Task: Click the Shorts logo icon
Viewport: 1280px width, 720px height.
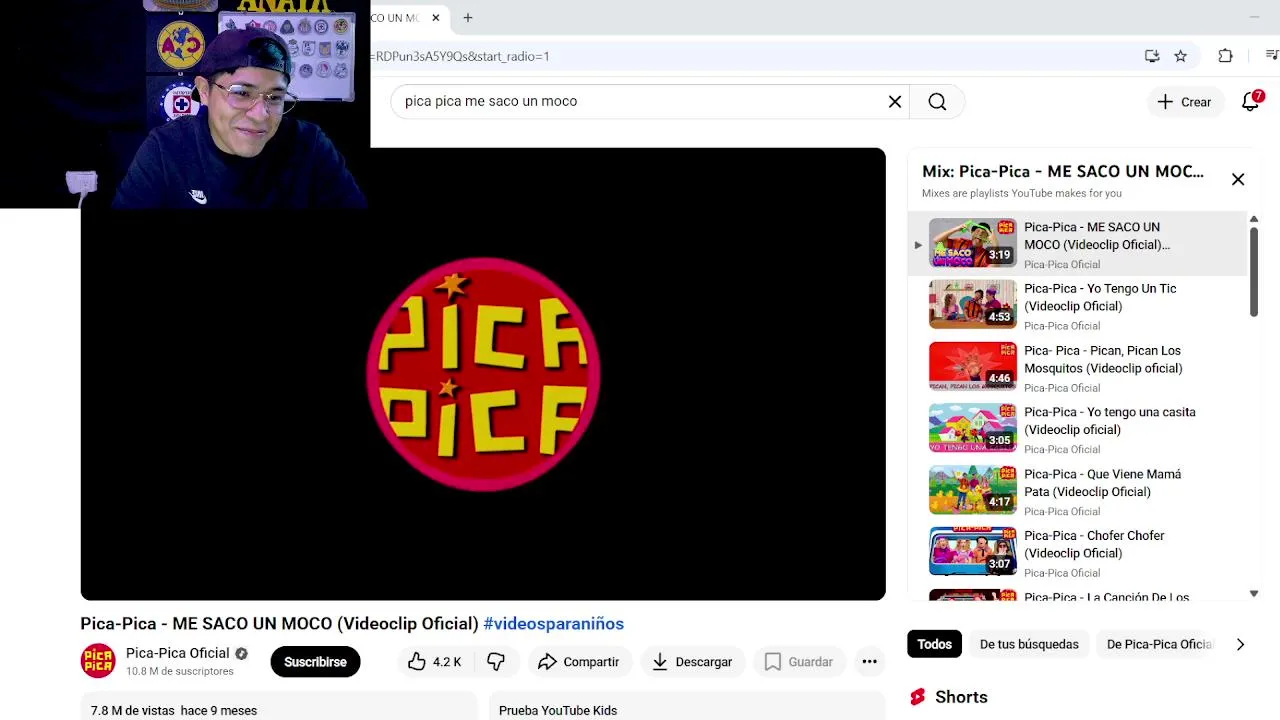Action: [x=917, y=697]
